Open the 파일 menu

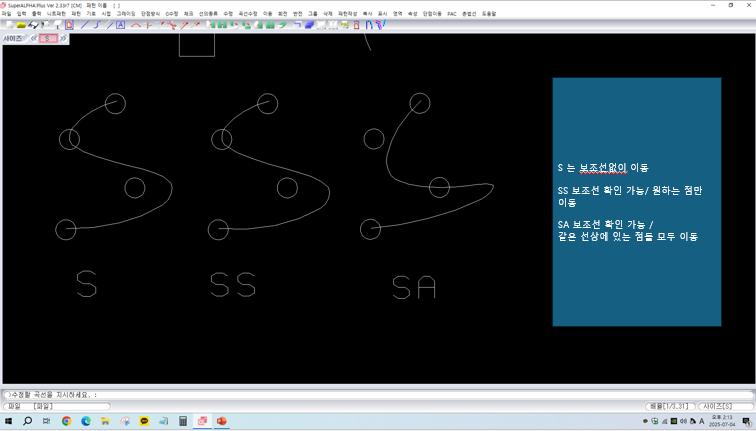pos(6,14)
